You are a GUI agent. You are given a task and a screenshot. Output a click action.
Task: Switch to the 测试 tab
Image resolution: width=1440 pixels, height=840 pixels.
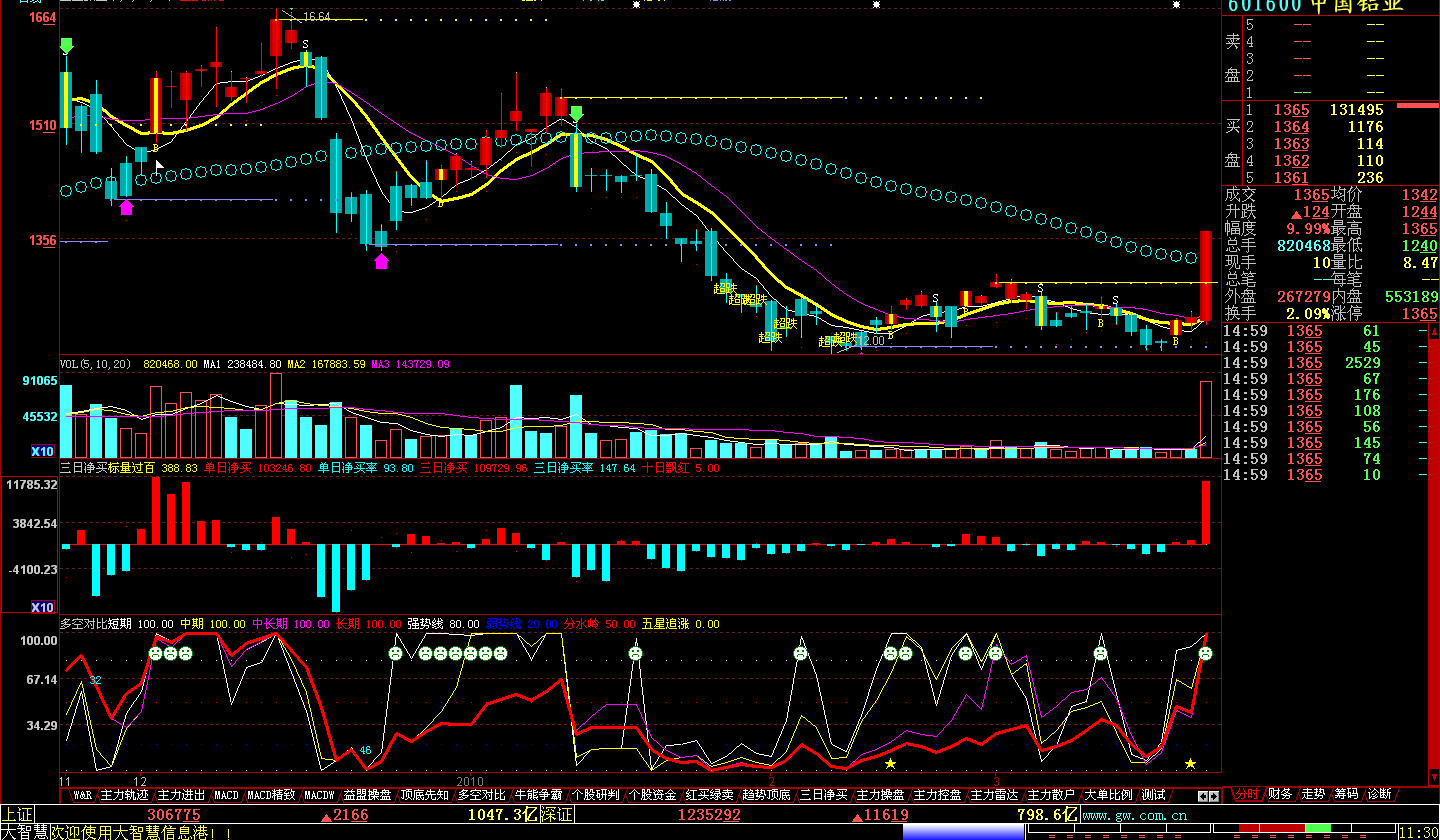click(1154, 795)
